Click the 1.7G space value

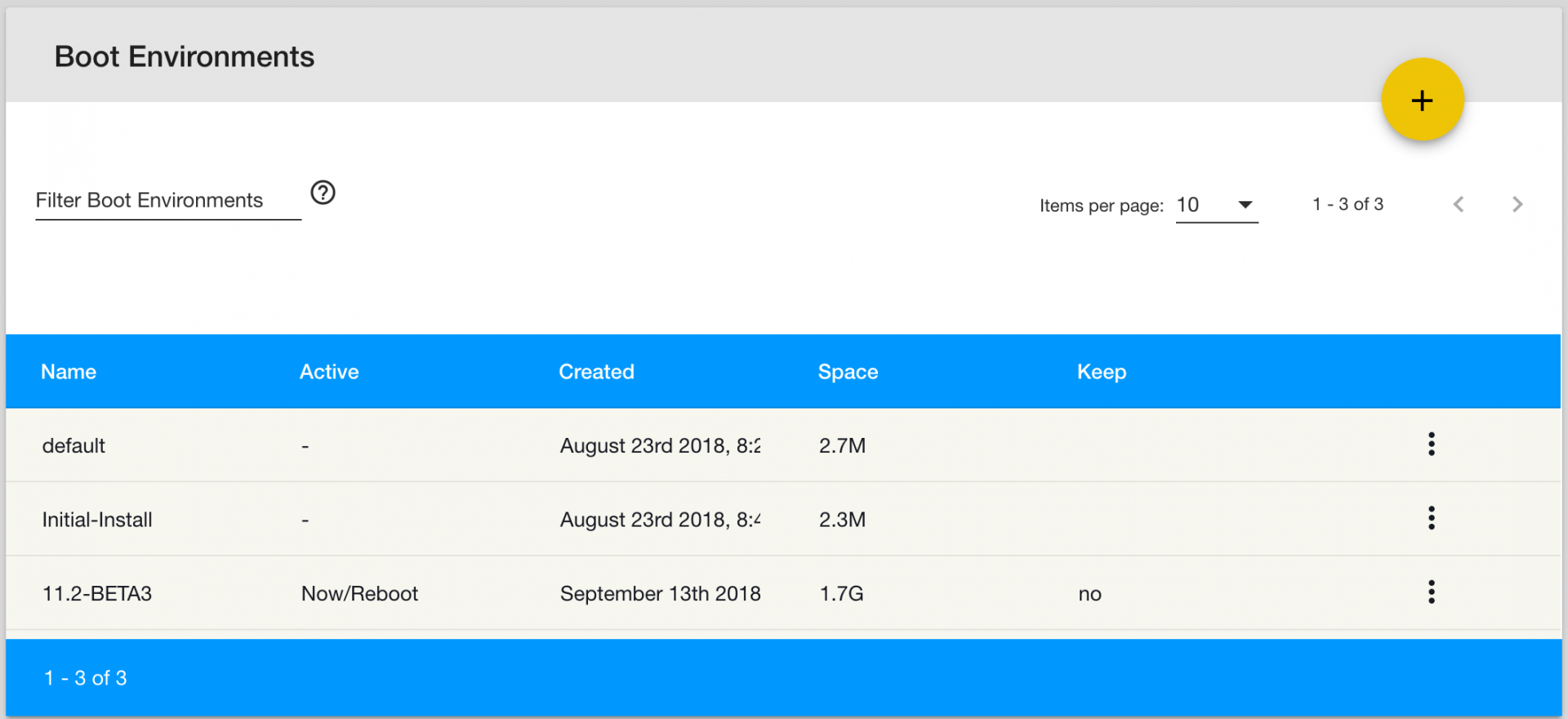(841, 594)
